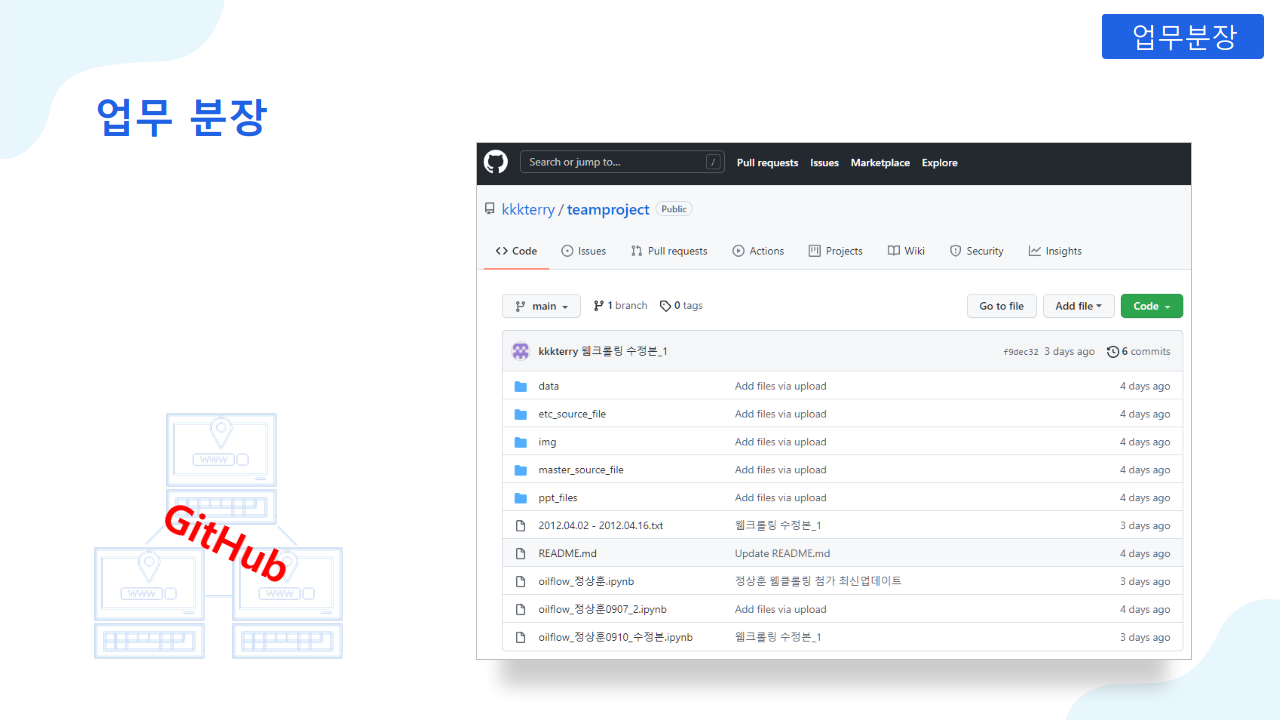Click Add files via upload for data
This screenshot has width=1280, height=720.
pos(781,386)
